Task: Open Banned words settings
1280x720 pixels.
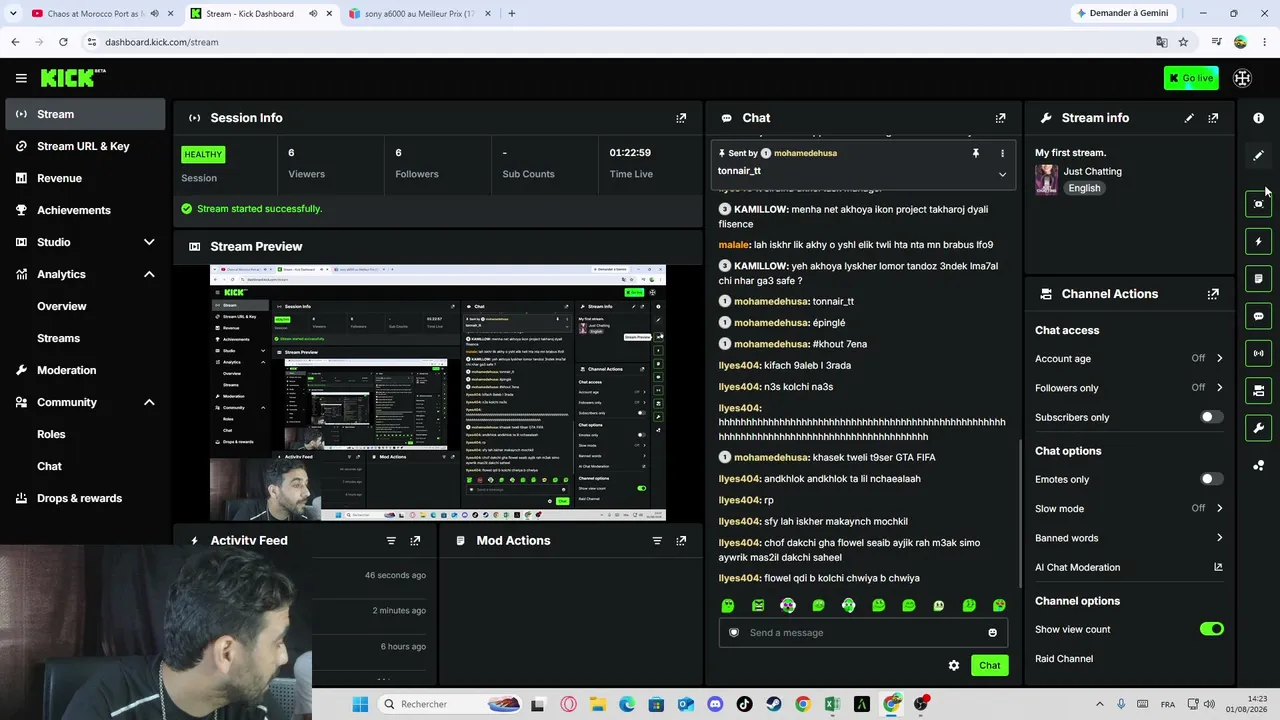Action: (x=1129, y=538)
